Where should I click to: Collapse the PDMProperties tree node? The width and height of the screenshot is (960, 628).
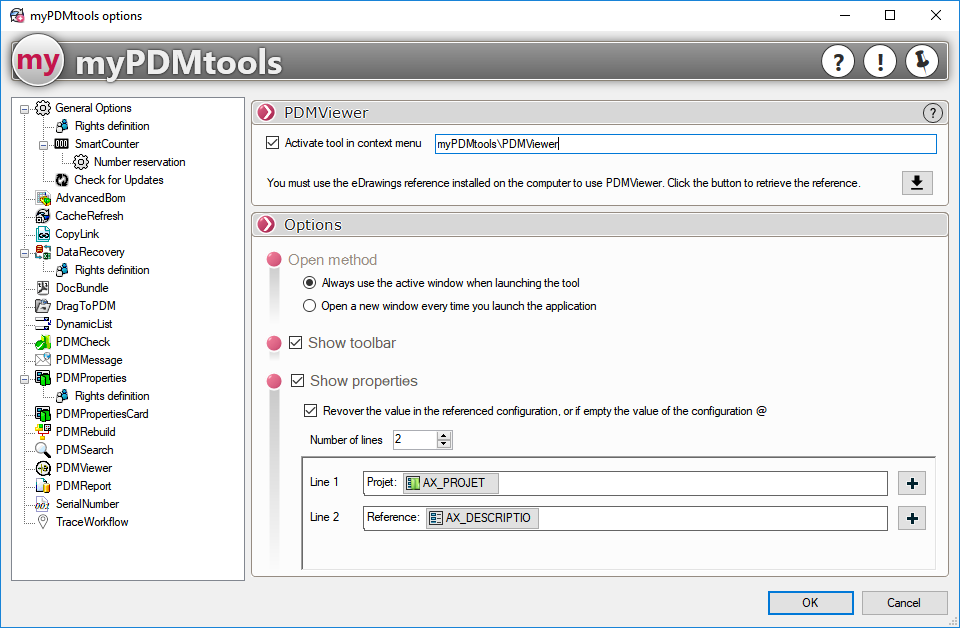coord(25,378)
